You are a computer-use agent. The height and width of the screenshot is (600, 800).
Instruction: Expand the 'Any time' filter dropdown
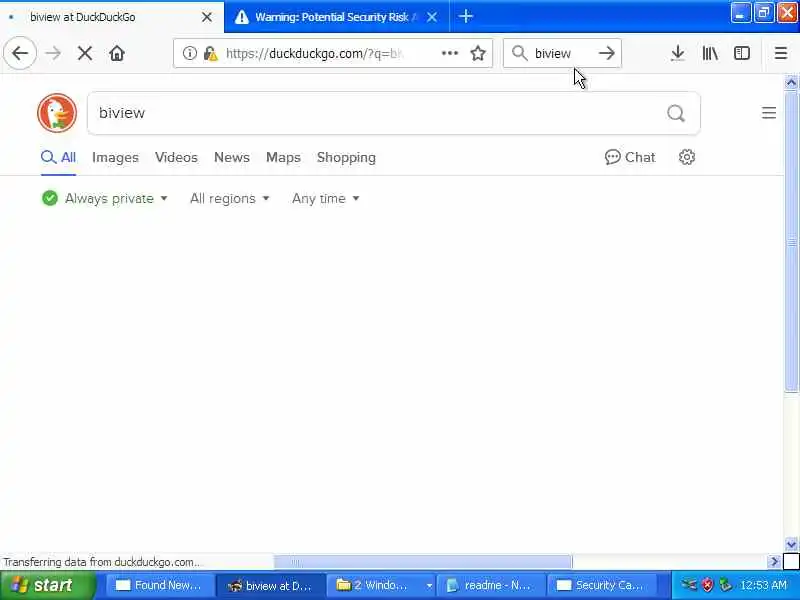[x=326, y=198]
